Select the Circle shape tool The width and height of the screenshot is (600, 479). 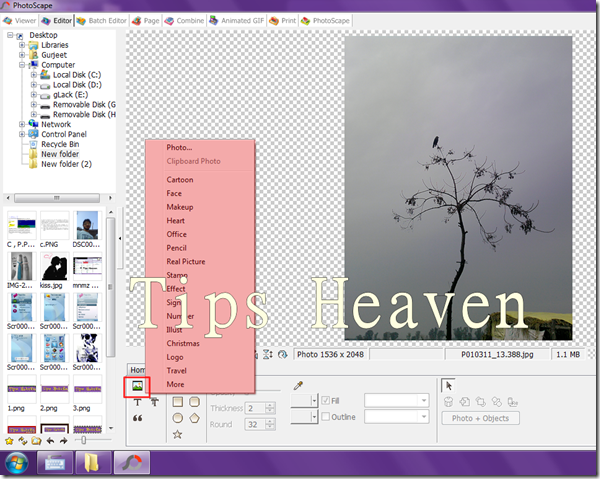pyautogui.click(x=178, y=418)
